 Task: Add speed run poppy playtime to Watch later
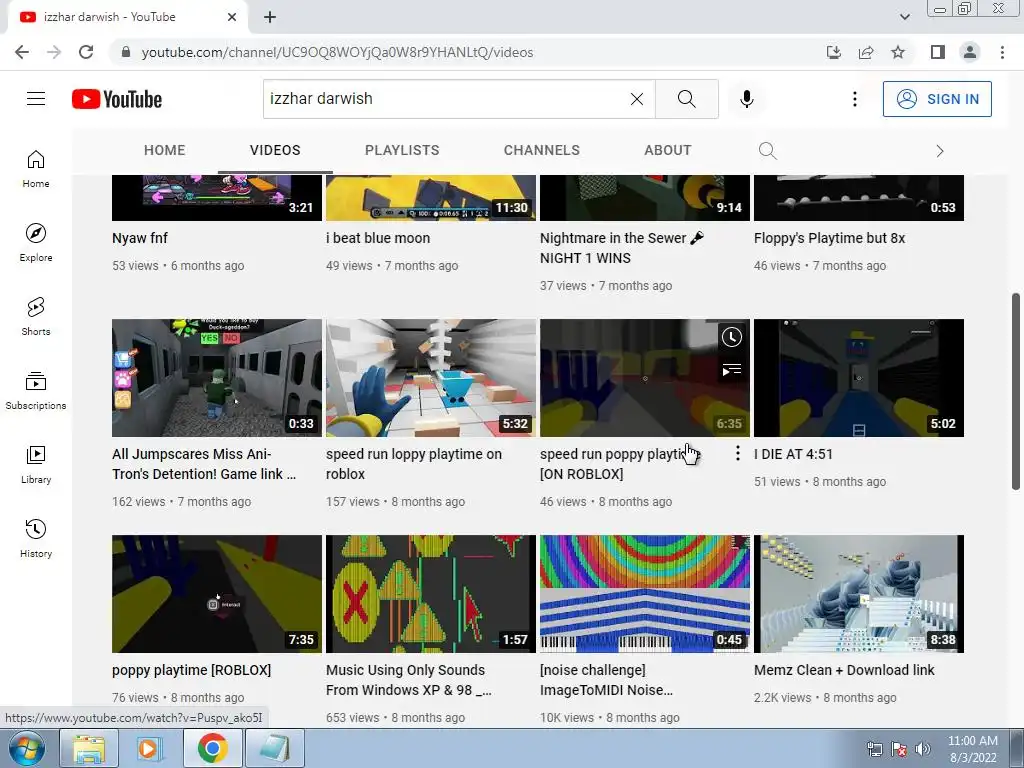[731, 337]
